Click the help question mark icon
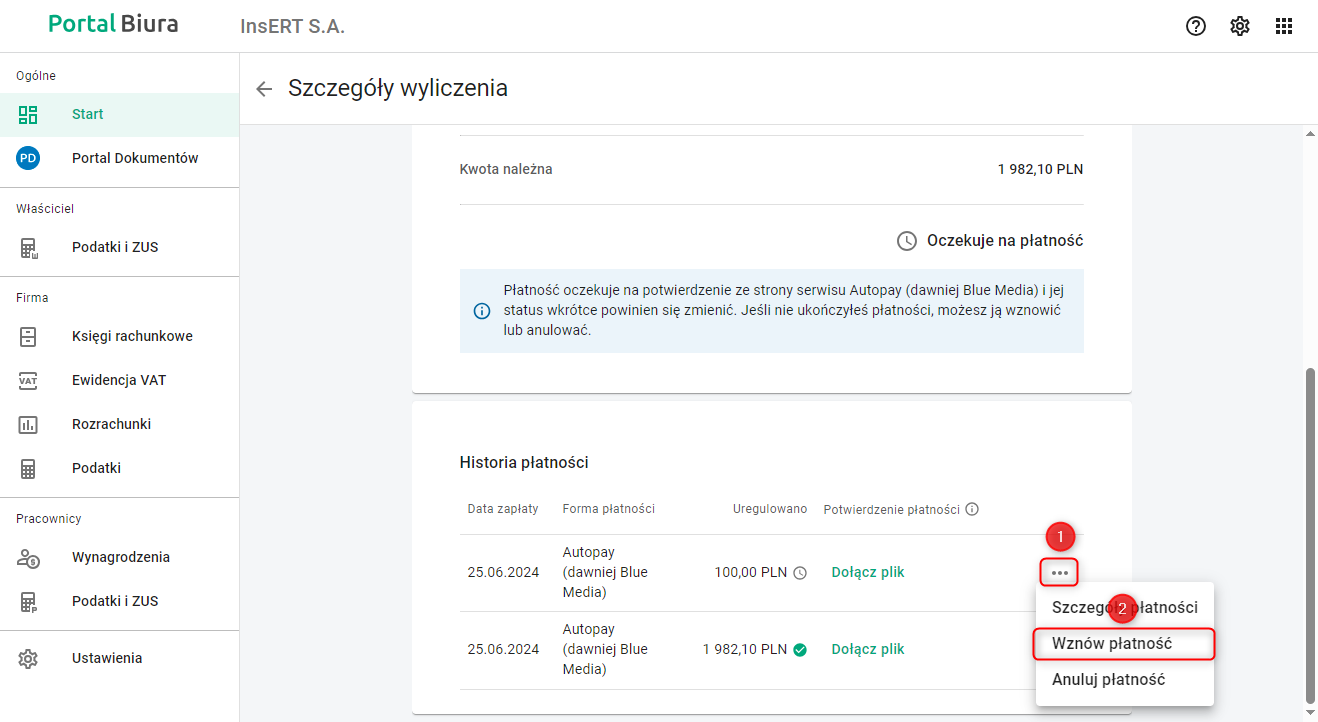 pos(1196,26)
